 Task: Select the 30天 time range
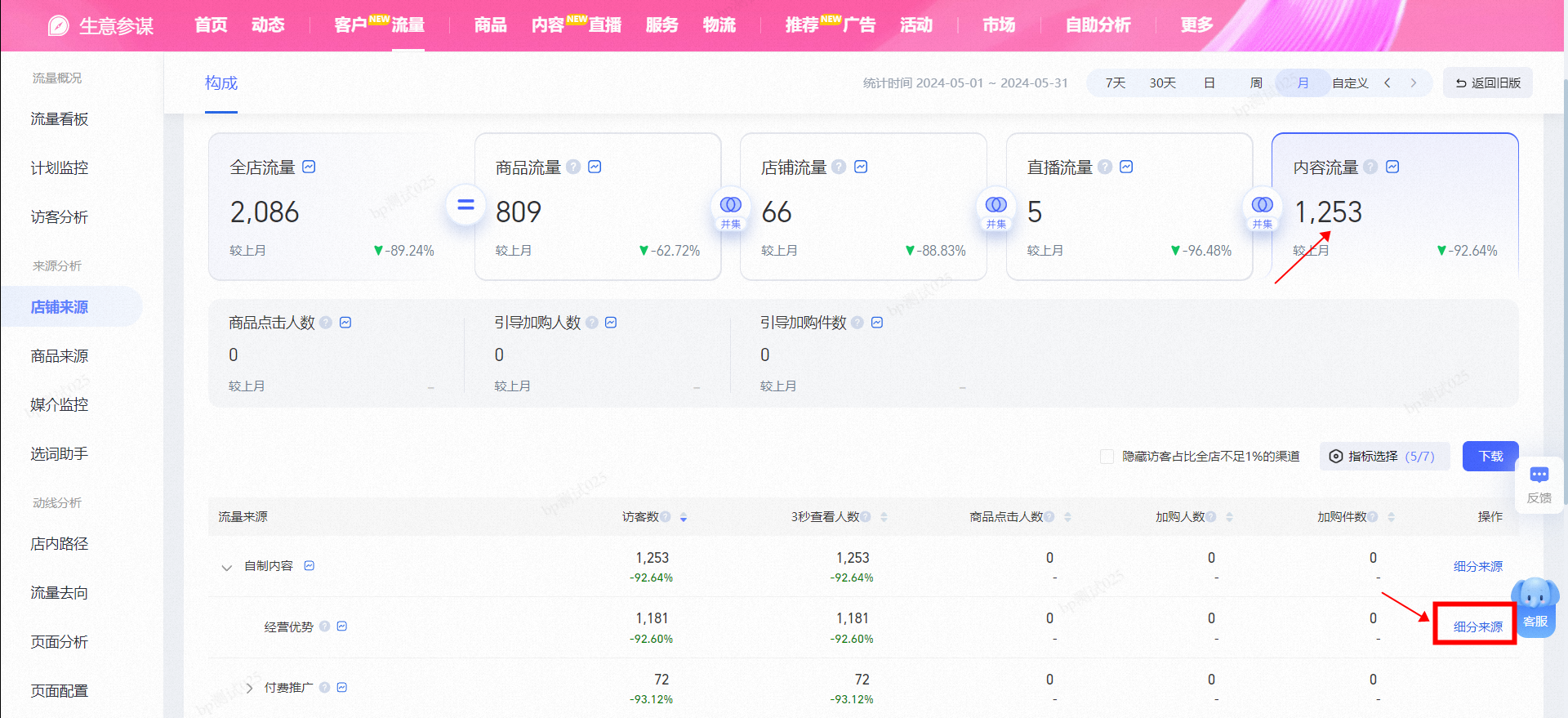click(1162, 83)
